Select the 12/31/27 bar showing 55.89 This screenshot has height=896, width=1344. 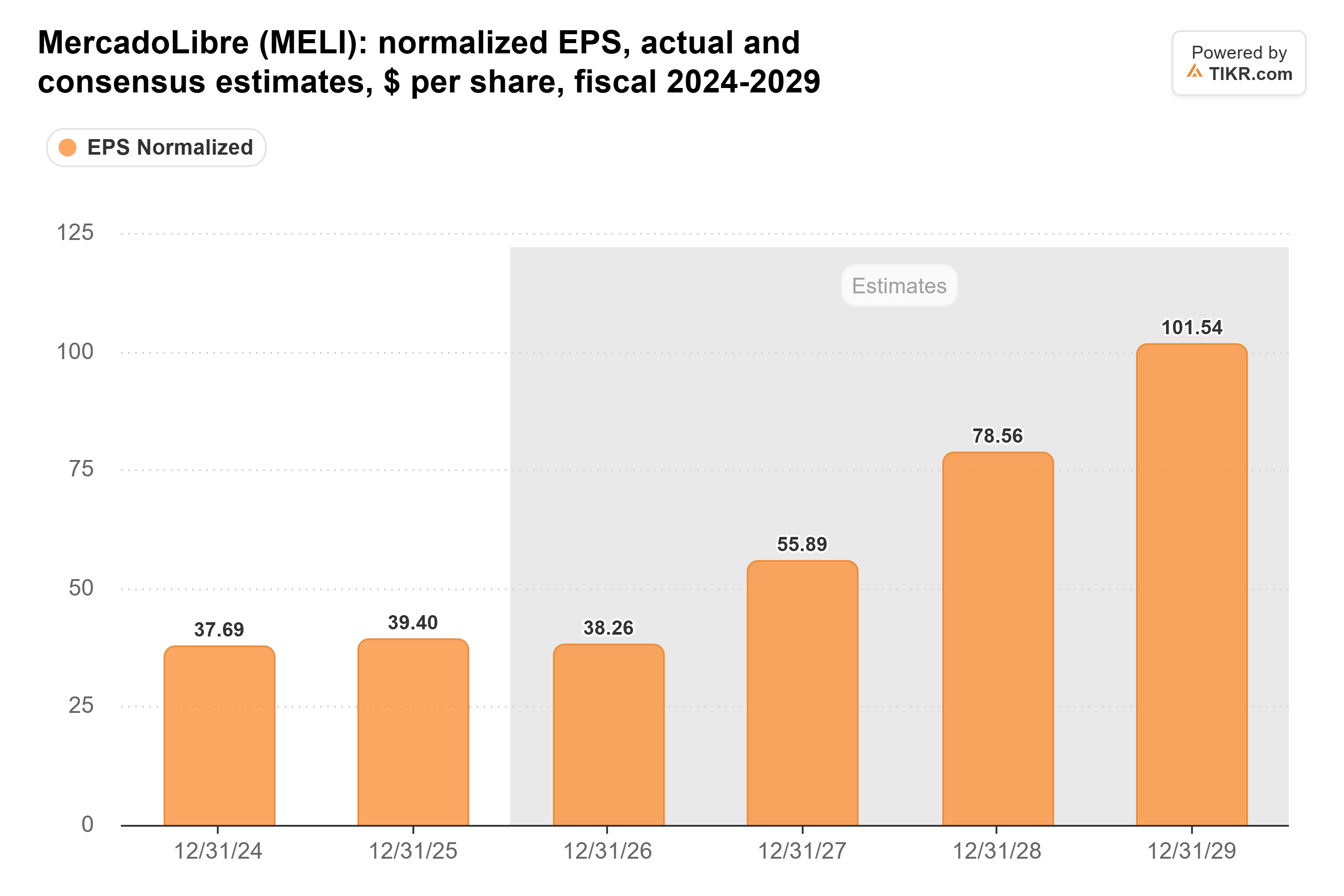[x=802, y=692]
